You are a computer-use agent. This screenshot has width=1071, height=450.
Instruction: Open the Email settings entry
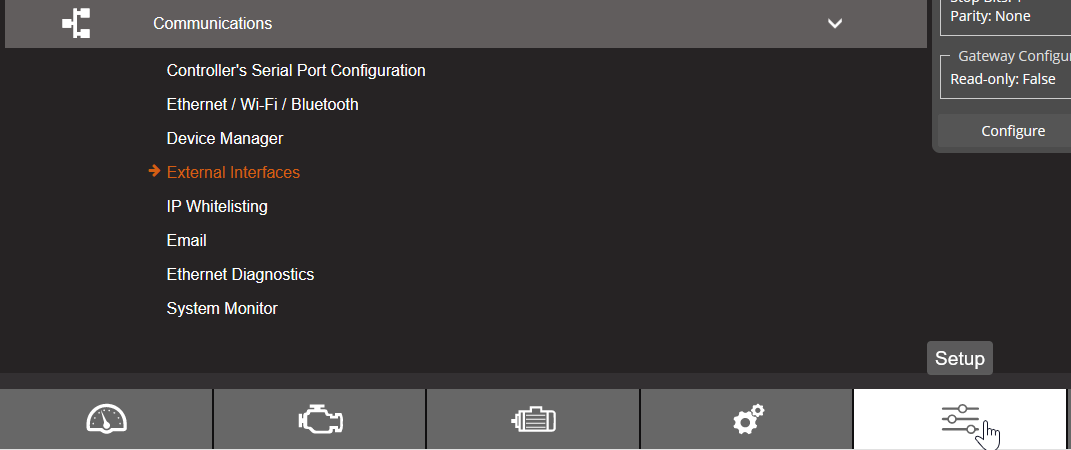[x=187, y=241]
